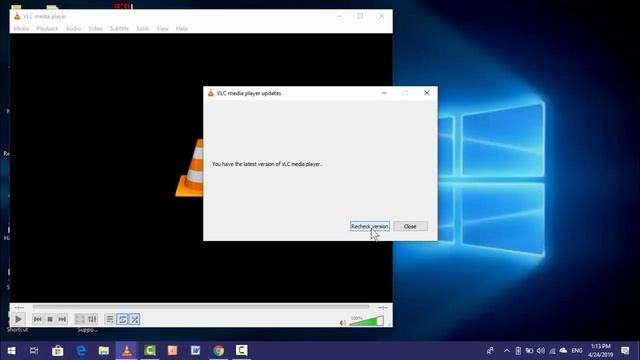This screenshot has height=360, width=640.
Task: Select the VLC icon on the taskbar
Action: 127,351
